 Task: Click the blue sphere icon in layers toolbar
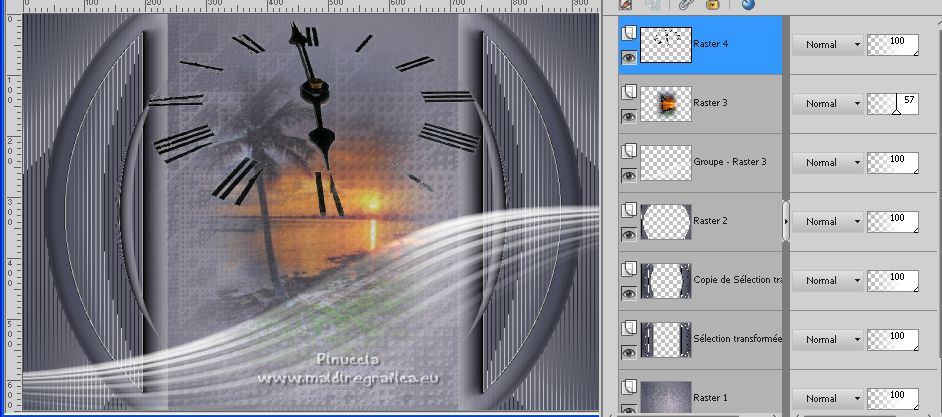click(748, 4)
